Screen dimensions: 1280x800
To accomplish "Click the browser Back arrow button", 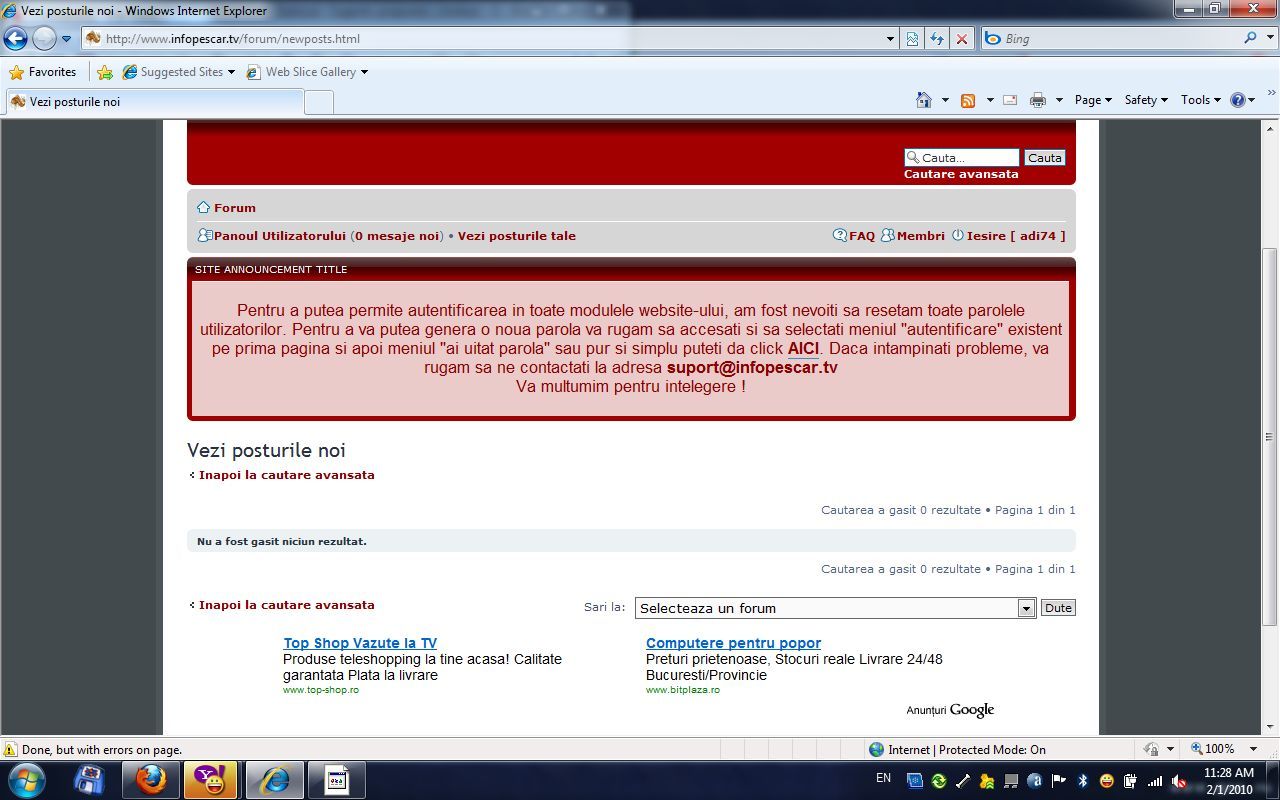I will (16, 39).
